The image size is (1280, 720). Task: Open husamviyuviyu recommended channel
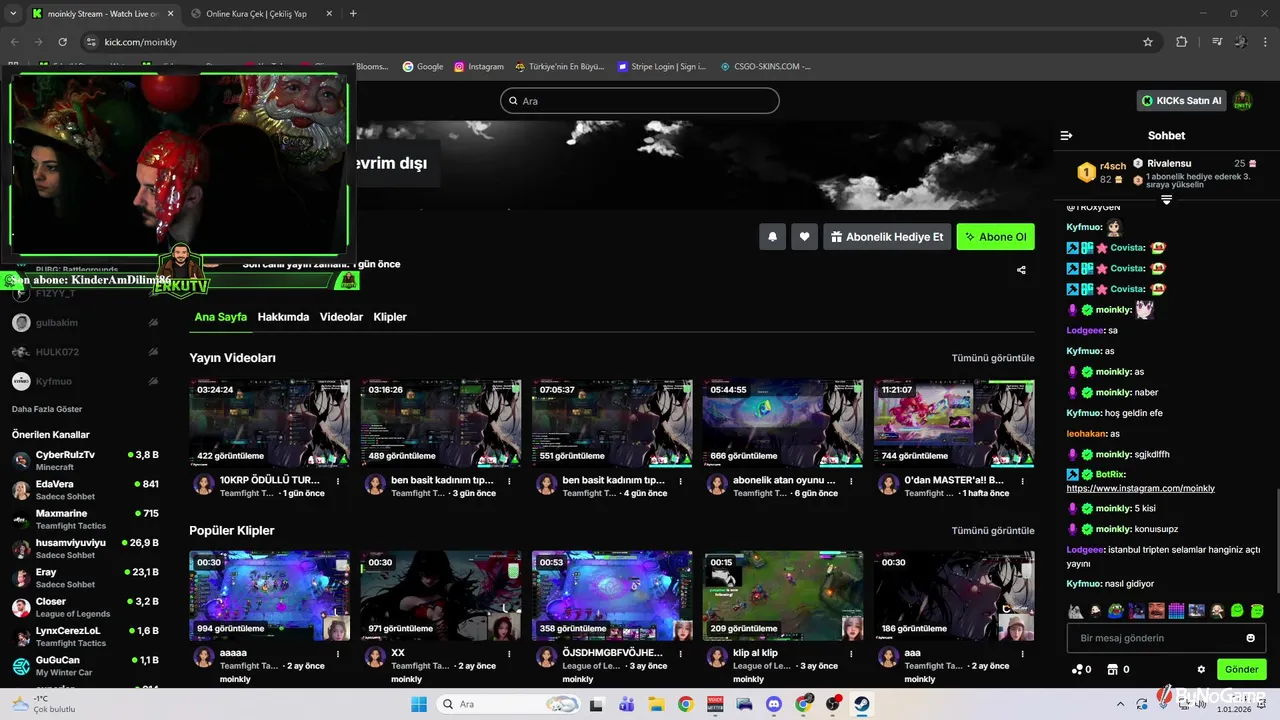(x=85, y=549)
